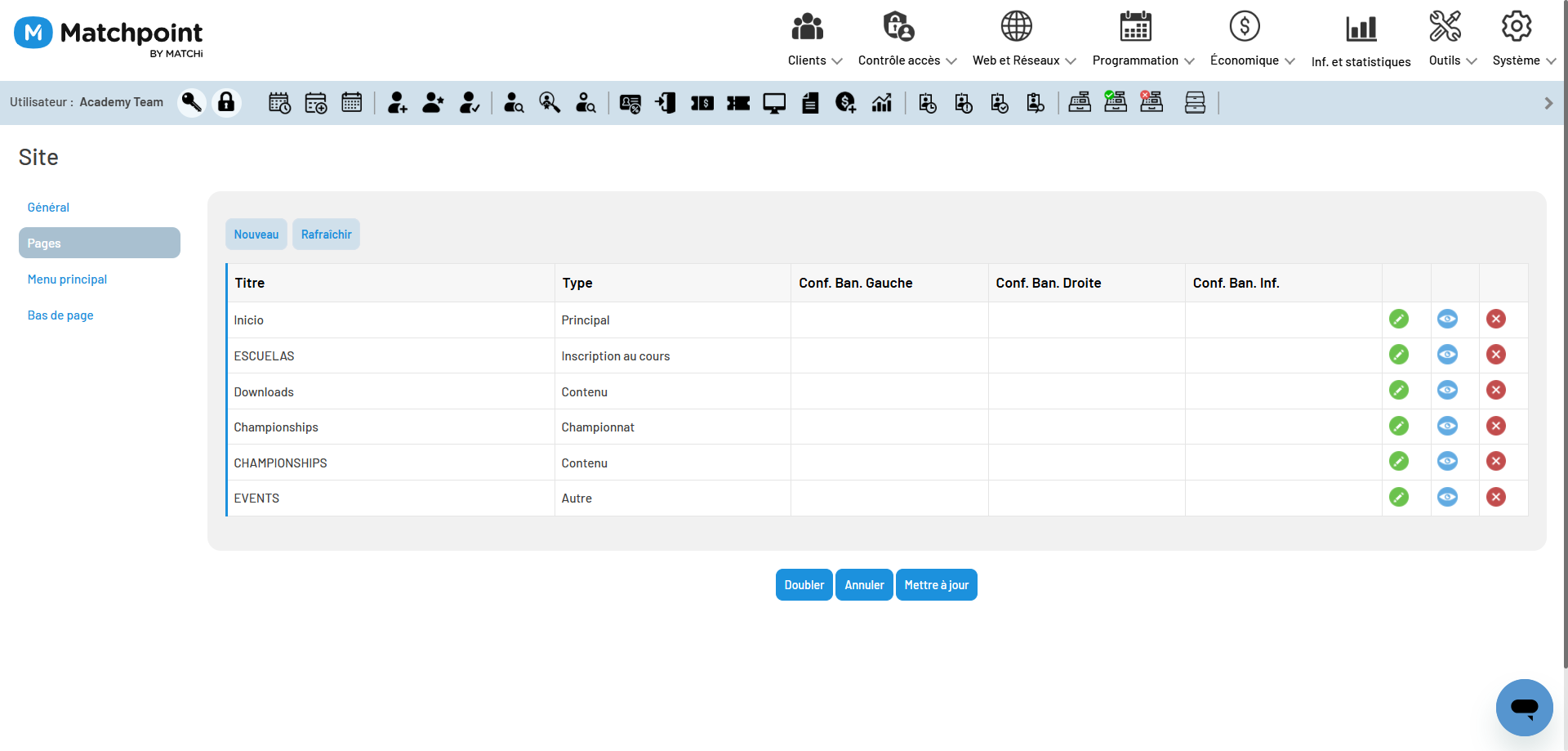
Task: Click the receipt document icon
Action: [x=810, y=103]
